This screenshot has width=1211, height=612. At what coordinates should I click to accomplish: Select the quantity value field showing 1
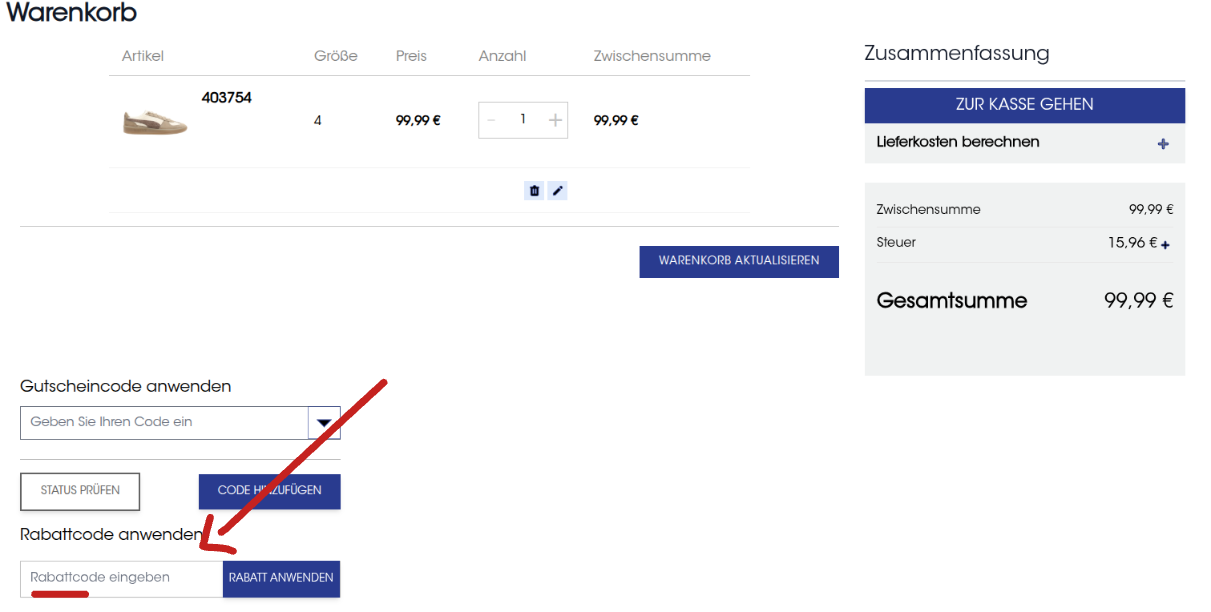[522, 119]
